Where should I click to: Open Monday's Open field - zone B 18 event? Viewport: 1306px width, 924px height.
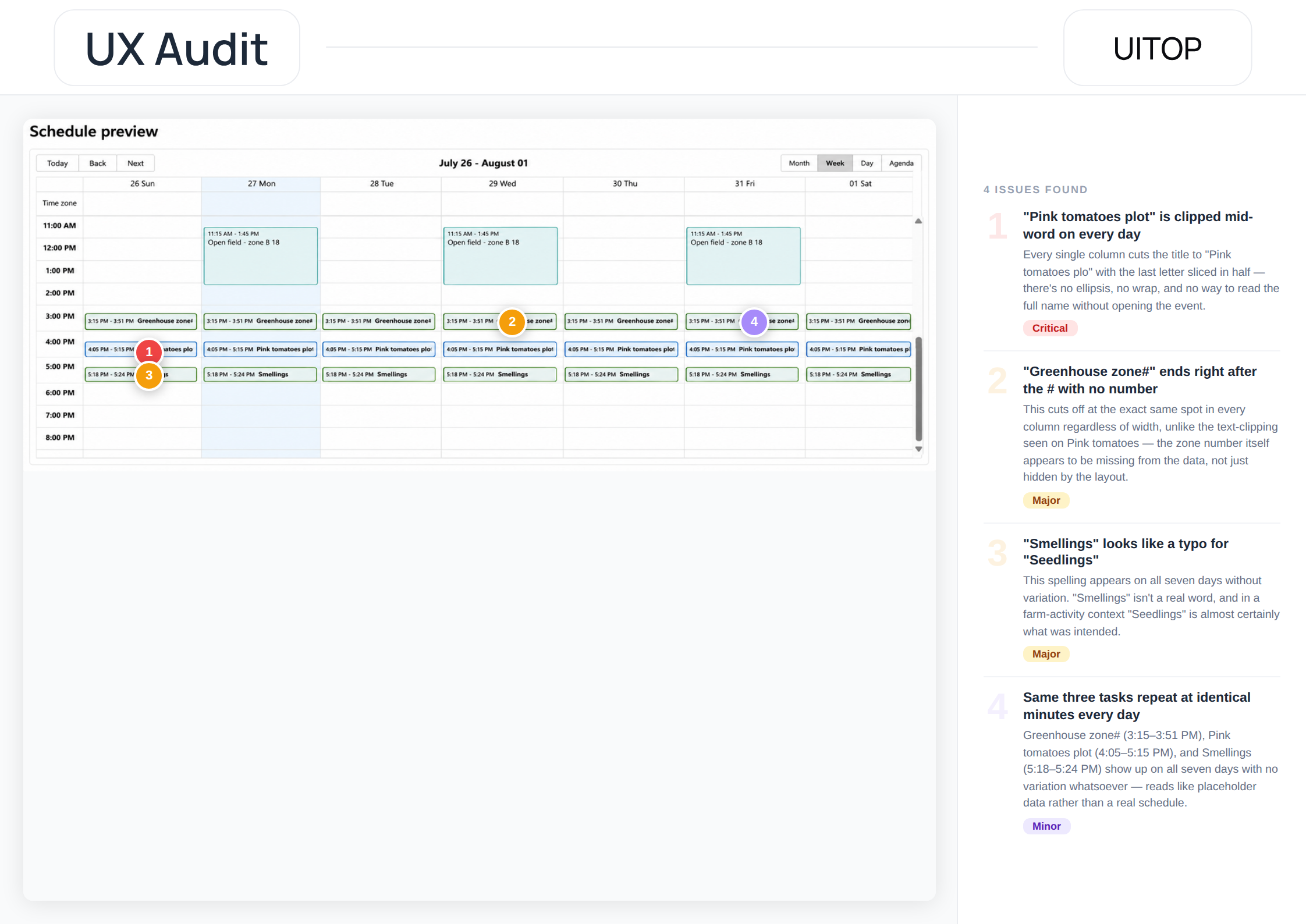coord(261,256)
